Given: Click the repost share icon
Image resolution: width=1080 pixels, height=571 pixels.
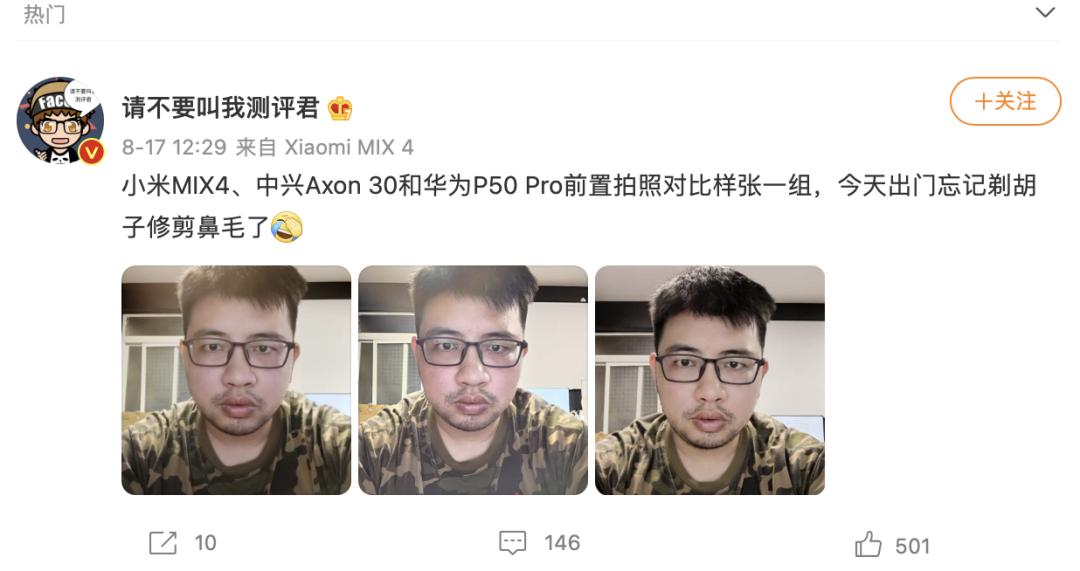Looking at the screenshot, I should pyautogui.click(x=163, y=543).
